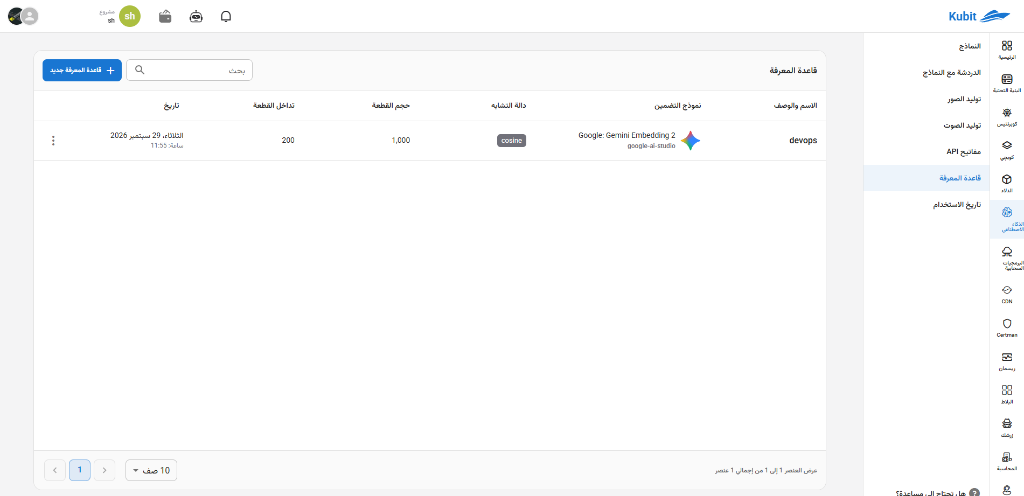Open the CDN rail icon
The height and width of the screenshot is (496, 1024).
tap(1006, 293)
